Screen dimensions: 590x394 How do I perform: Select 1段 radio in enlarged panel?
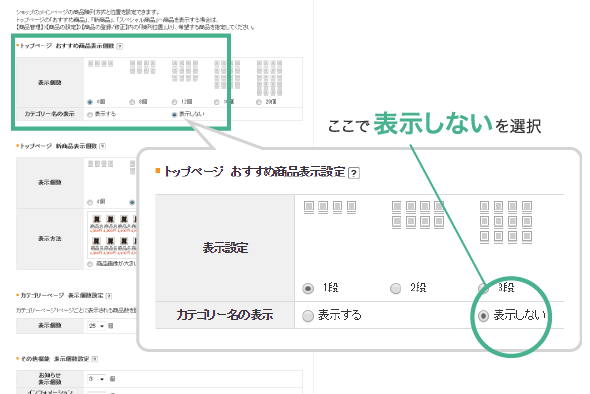coord(308,289)
